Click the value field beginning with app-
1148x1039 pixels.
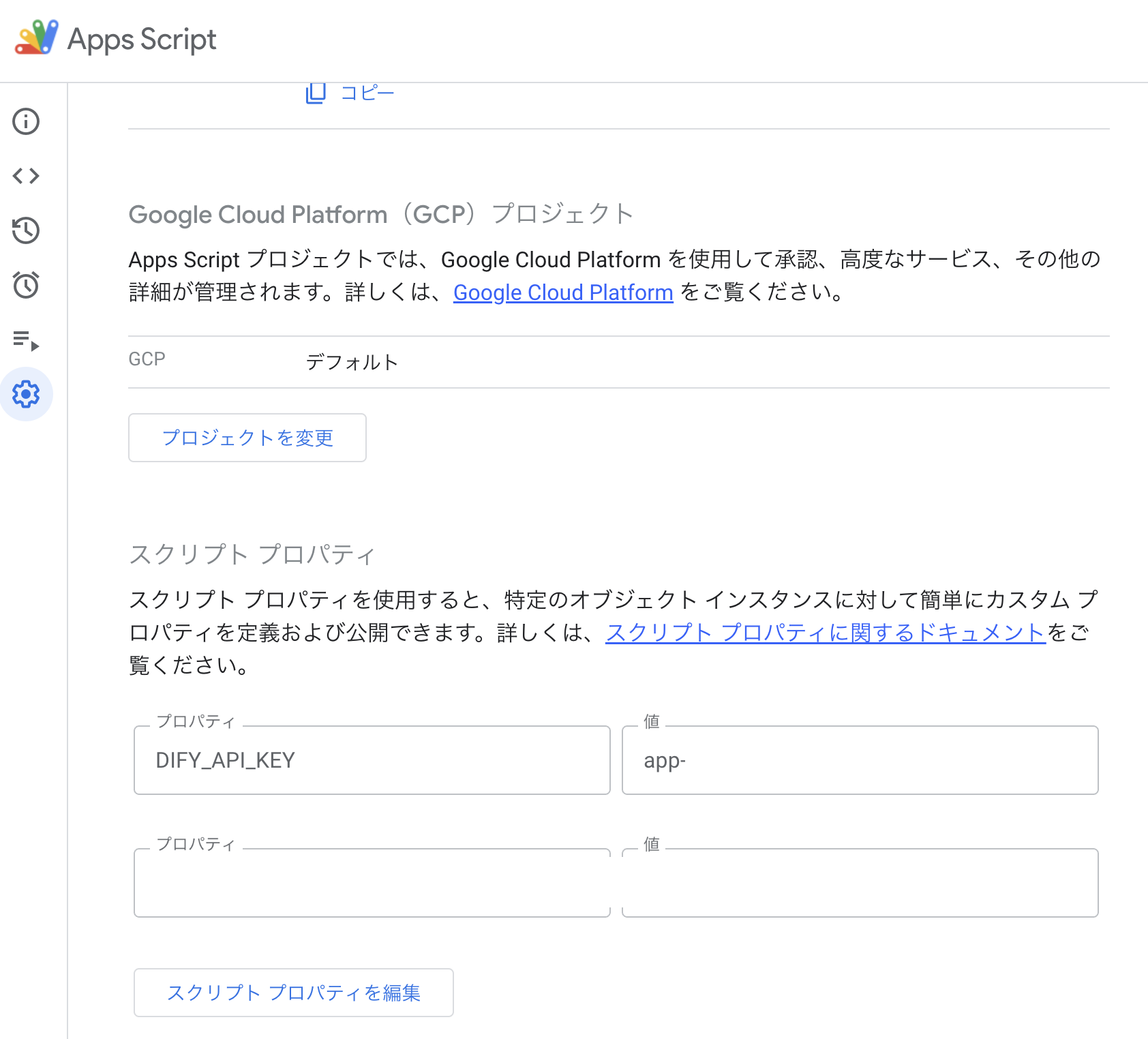click(x=859, y=760)
